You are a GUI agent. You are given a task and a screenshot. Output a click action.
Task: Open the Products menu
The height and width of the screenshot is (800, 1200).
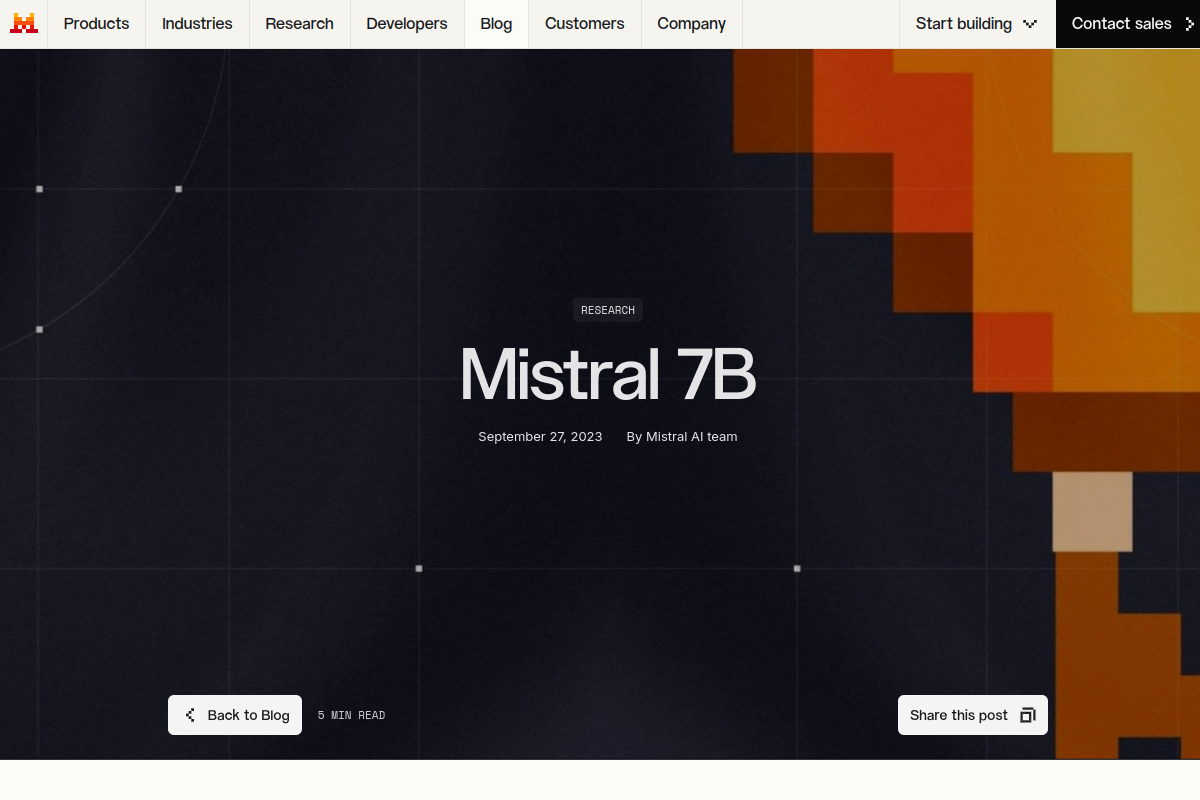[x=96, y=24]
